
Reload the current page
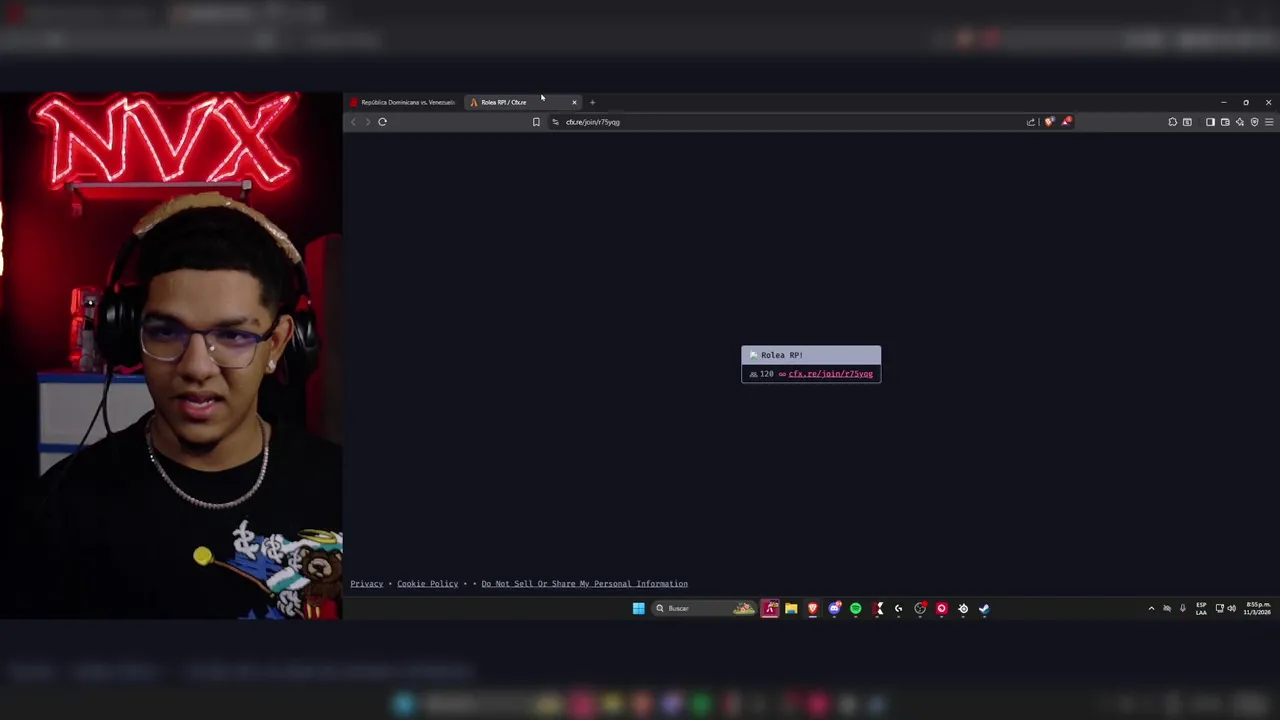382,122
